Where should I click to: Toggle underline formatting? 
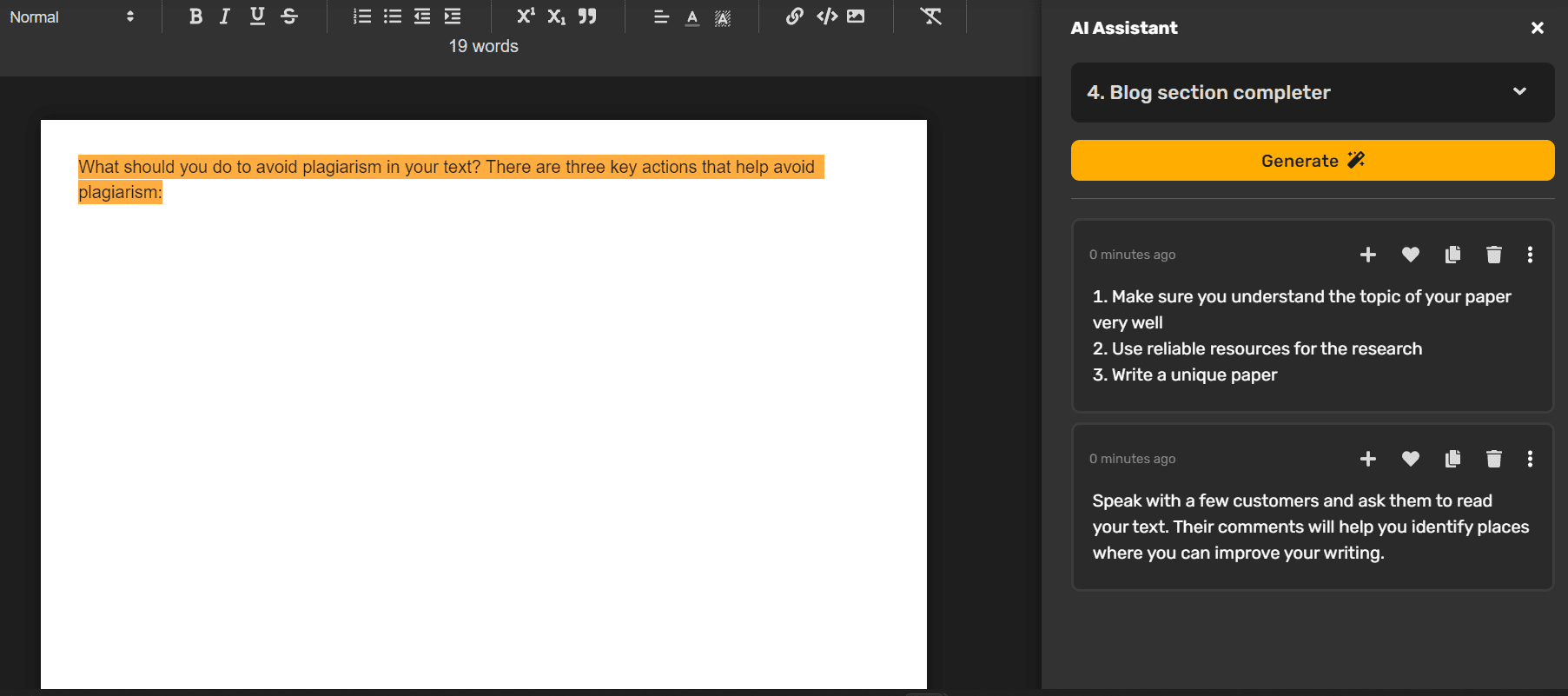click(257, 17)
